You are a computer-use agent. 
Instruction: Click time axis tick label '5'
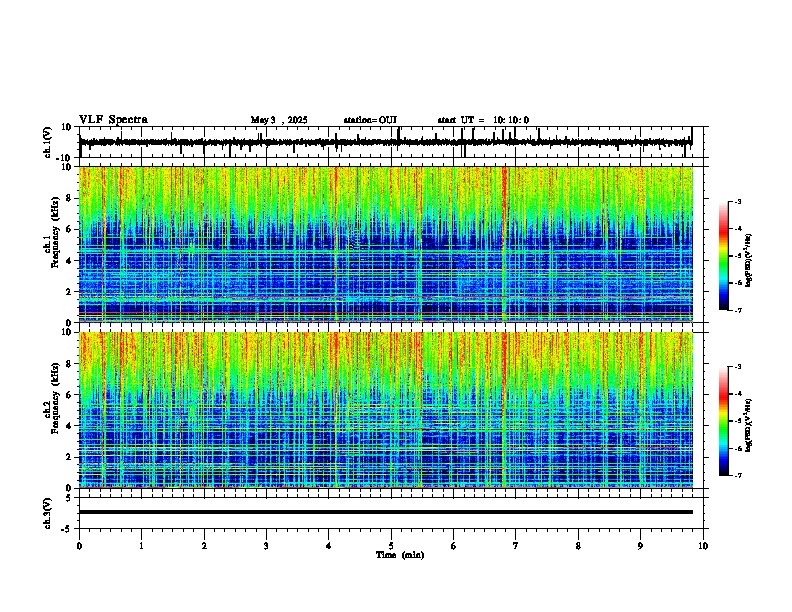391,546
